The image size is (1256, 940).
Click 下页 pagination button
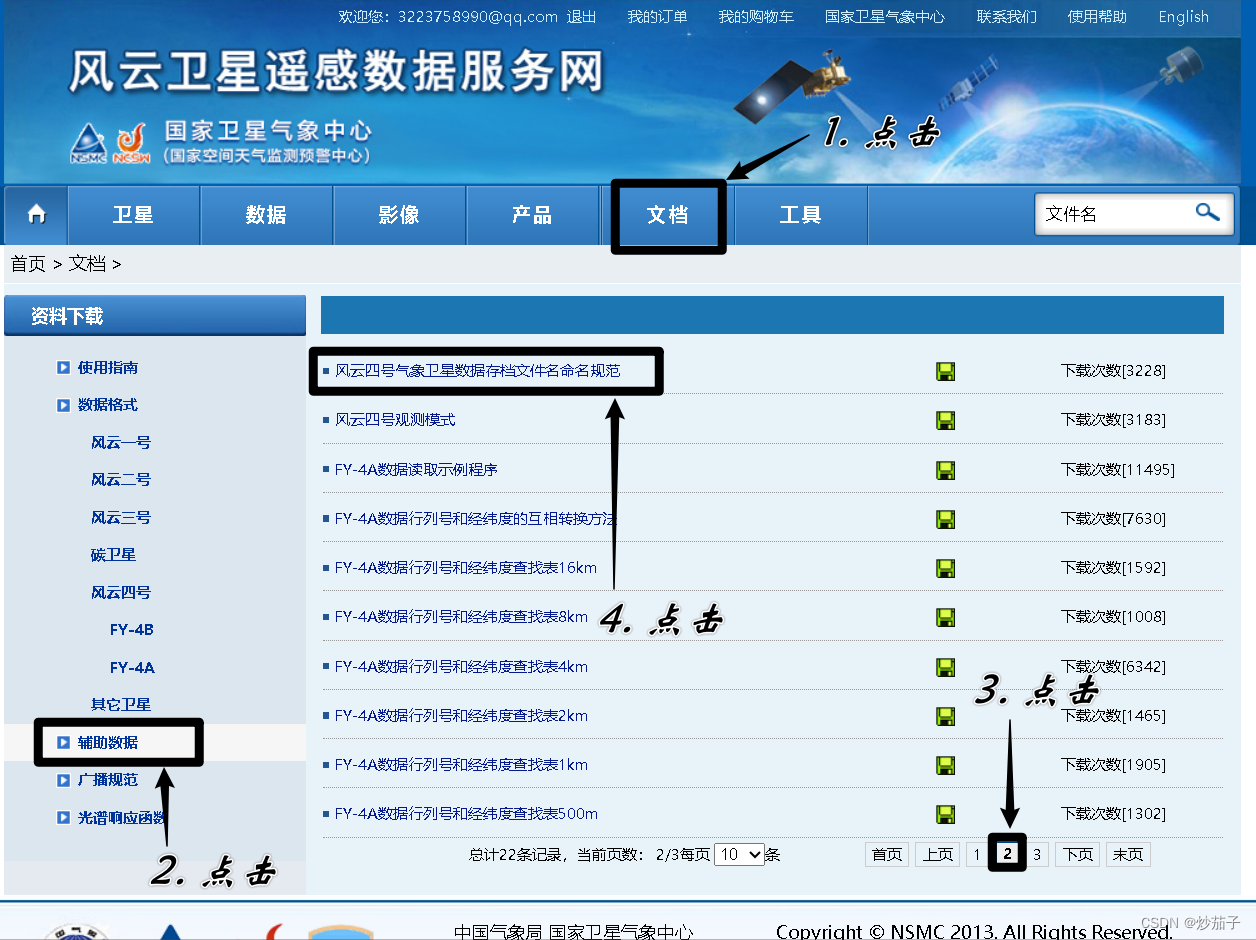pyautogui.click(x=1078, y=855)
